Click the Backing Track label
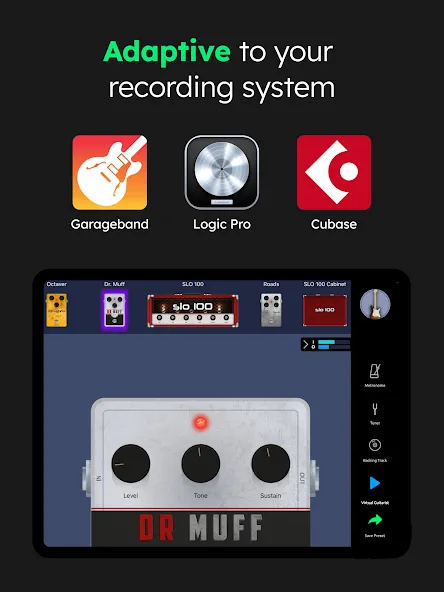Image resolution: width=444 pixels, height=592 pixels. click(x=375, y=461)
